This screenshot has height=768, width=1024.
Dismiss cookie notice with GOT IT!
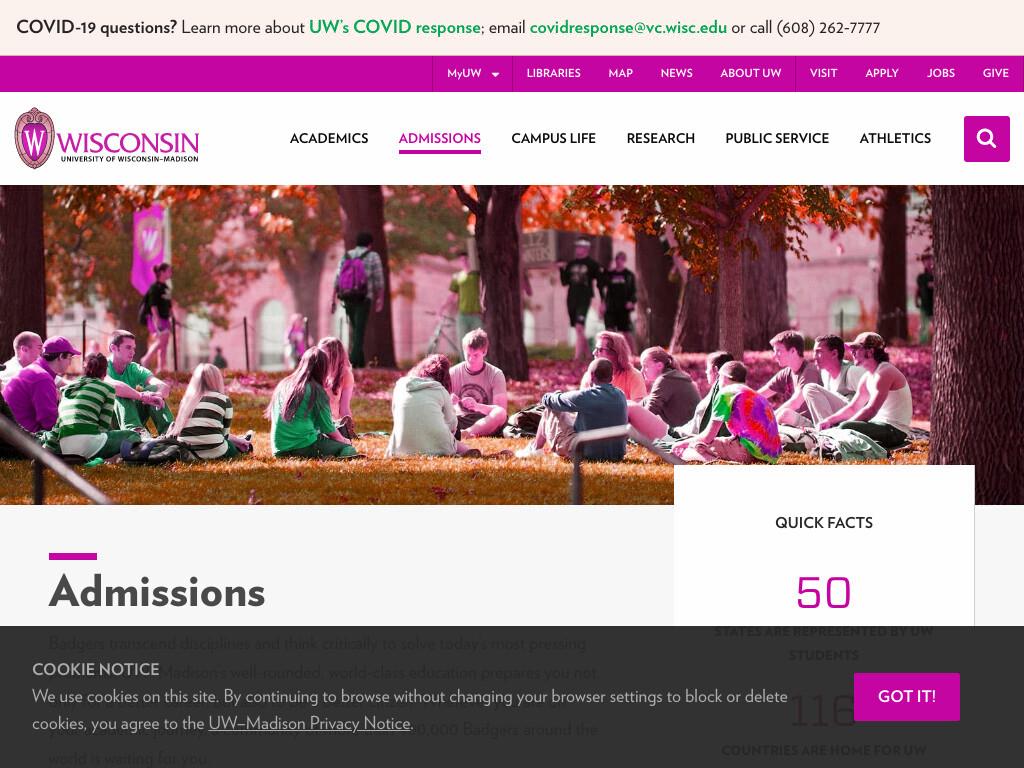[906, 697]
